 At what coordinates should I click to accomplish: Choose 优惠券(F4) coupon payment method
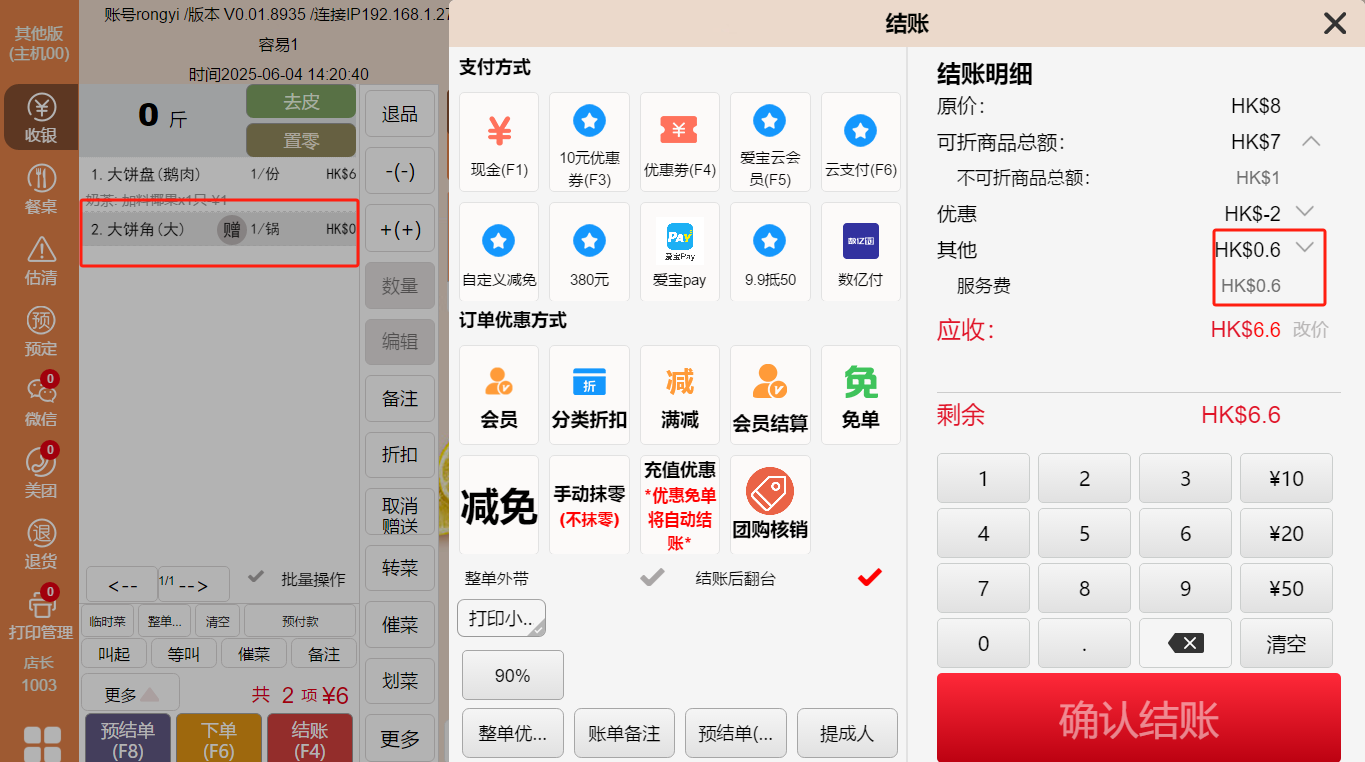[680, 141]
